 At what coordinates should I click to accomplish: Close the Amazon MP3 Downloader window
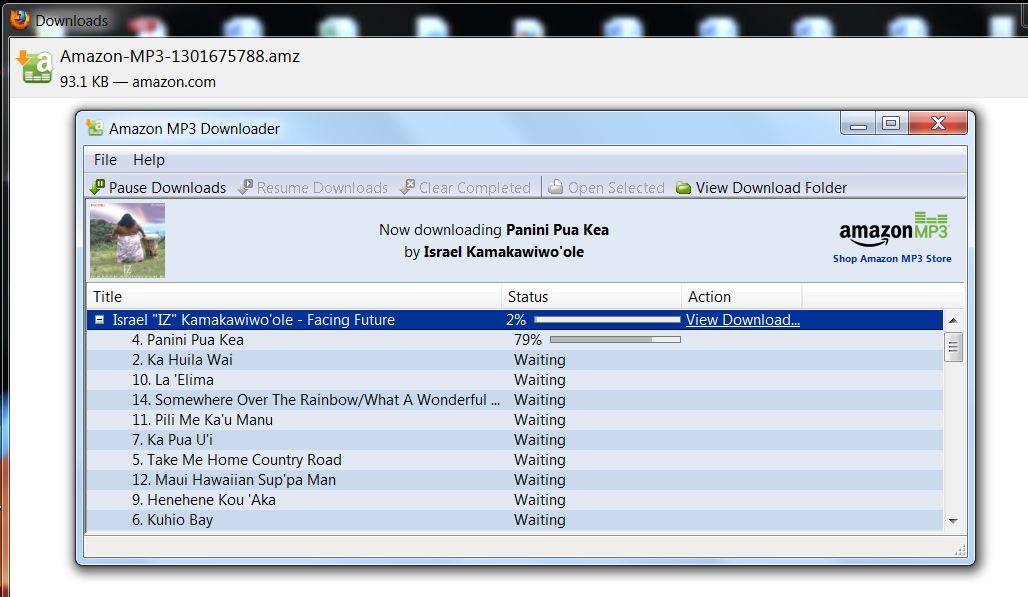coord(938,124)
